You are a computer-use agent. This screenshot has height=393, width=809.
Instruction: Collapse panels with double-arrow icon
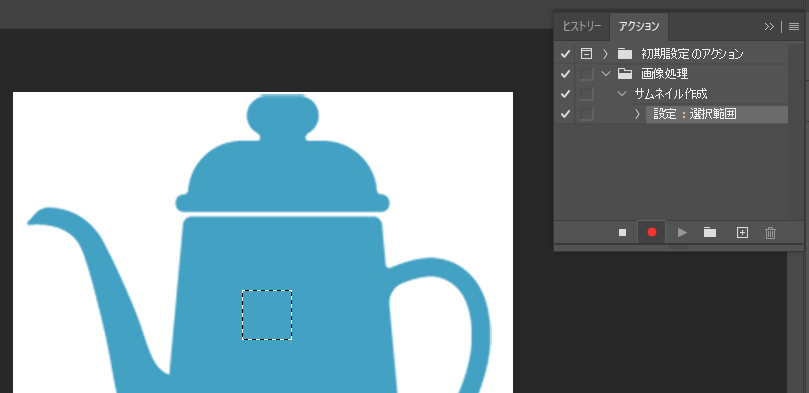pyautogui.click(x=769, y=27)
